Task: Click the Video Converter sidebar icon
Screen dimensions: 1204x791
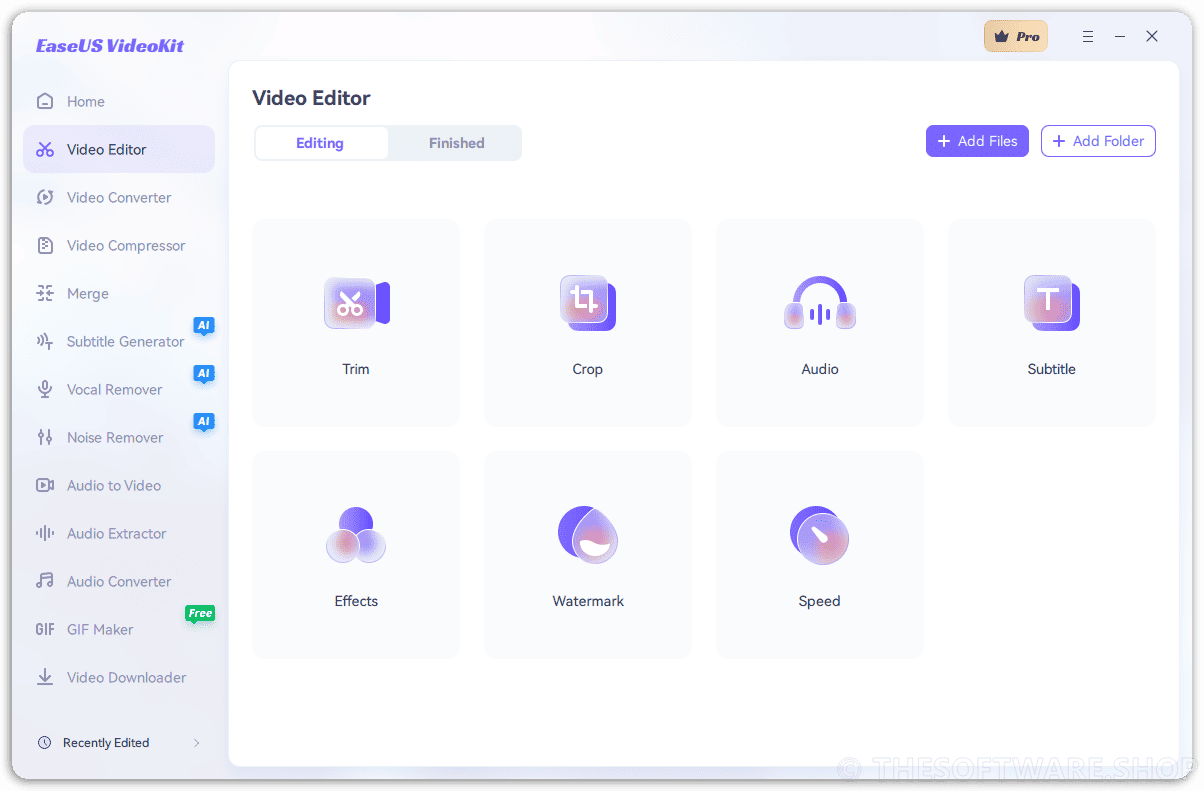Action: click(x=45, y=197)
